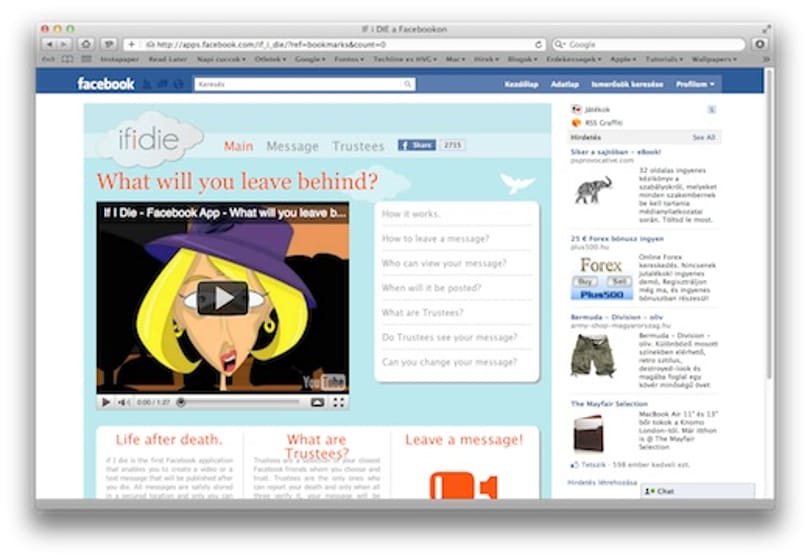Expand the Techline és HVG bookmarks folder
This screenshot has width=810, height=559.
click(405, 59)
